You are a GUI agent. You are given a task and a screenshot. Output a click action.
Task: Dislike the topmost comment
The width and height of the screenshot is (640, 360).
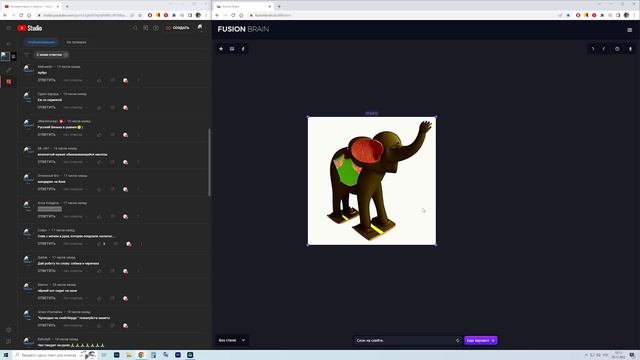112,80
